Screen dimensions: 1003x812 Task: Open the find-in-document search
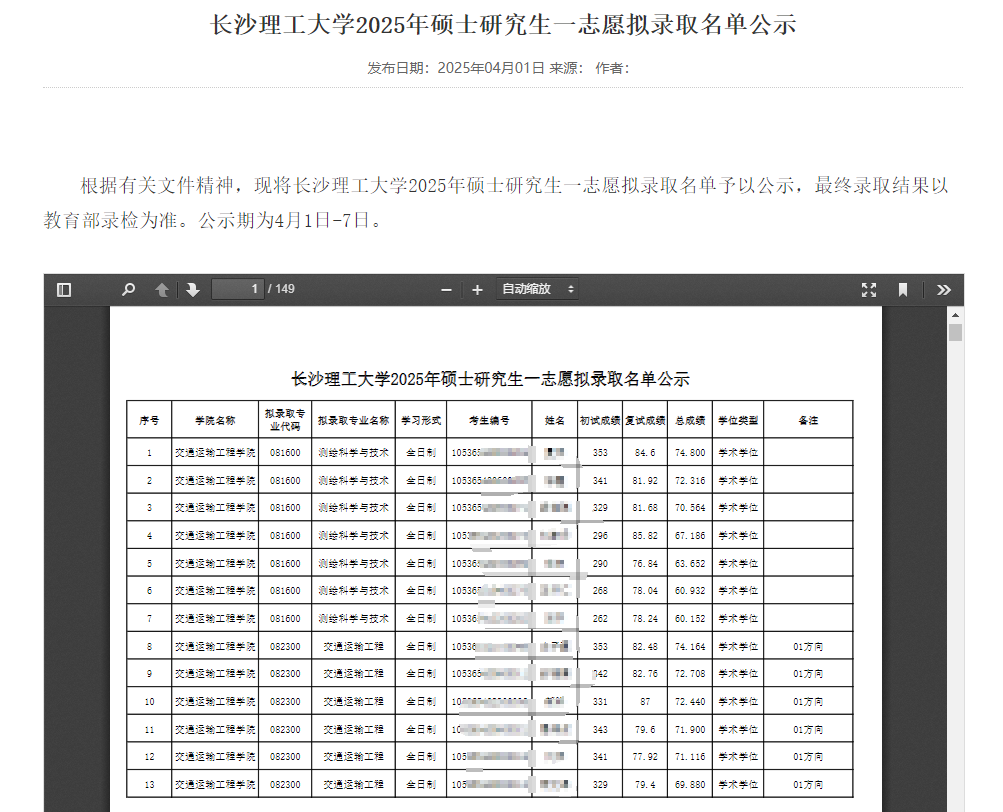(129, 290)
